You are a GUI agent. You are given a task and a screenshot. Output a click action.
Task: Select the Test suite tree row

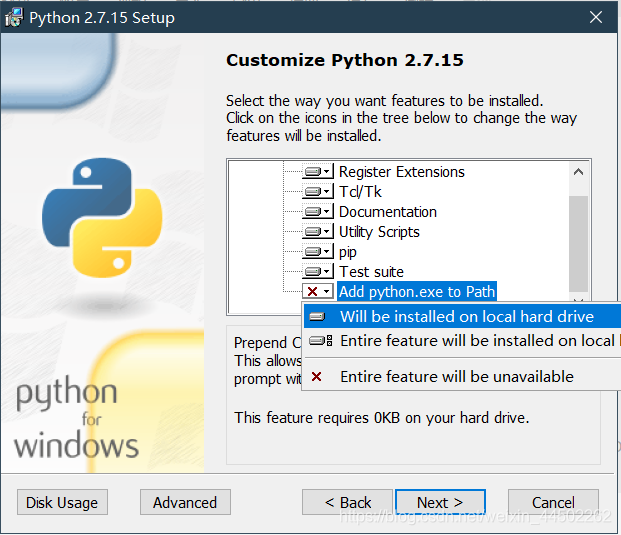(x=371, y=272)
